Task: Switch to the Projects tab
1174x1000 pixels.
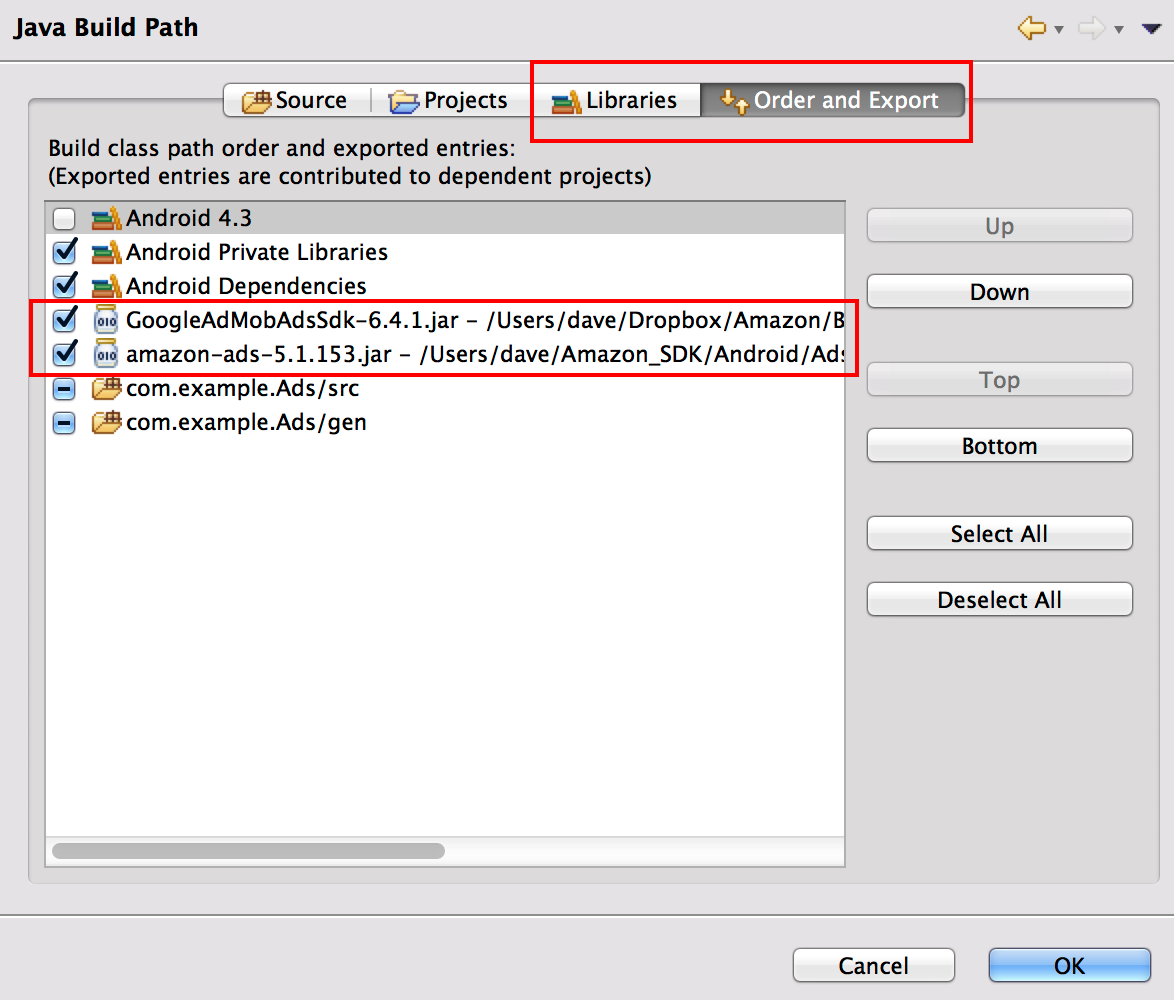Action: [x=449, y=100]
